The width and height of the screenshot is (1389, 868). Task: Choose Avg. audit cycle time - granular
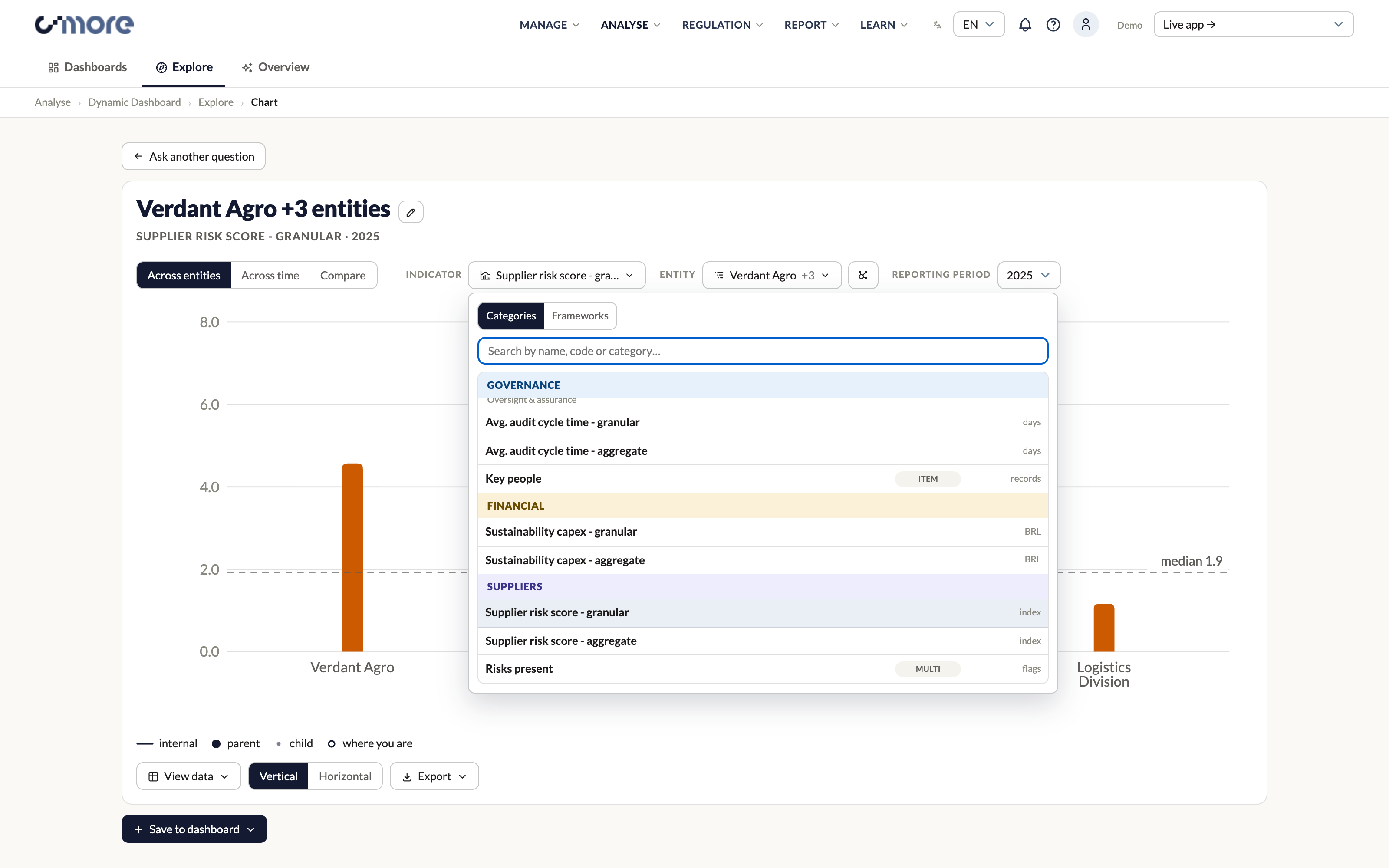pos(763,423)
